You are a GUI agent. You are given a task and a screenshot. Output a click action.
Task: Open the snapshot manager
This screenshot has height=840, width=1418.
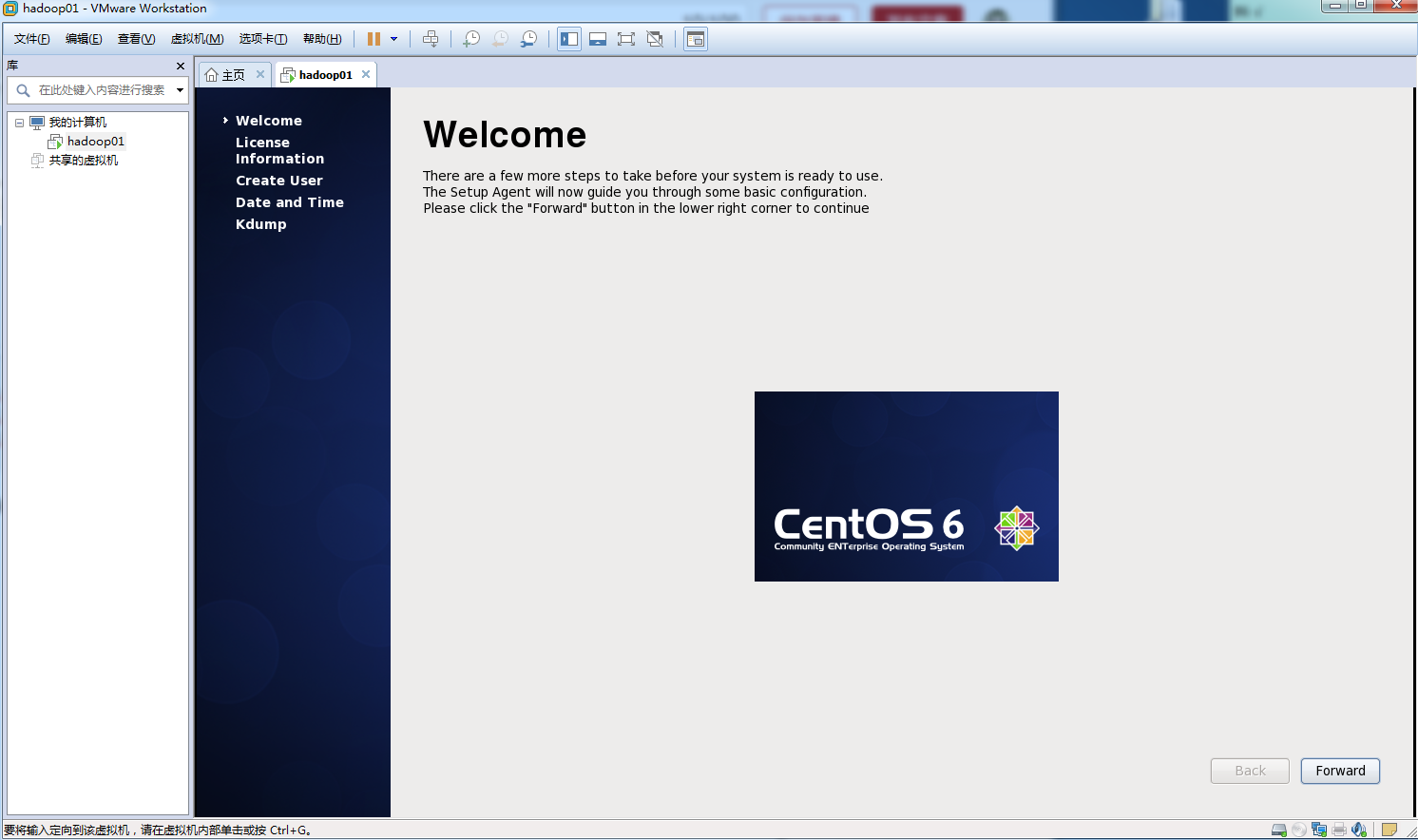[528, 38]
